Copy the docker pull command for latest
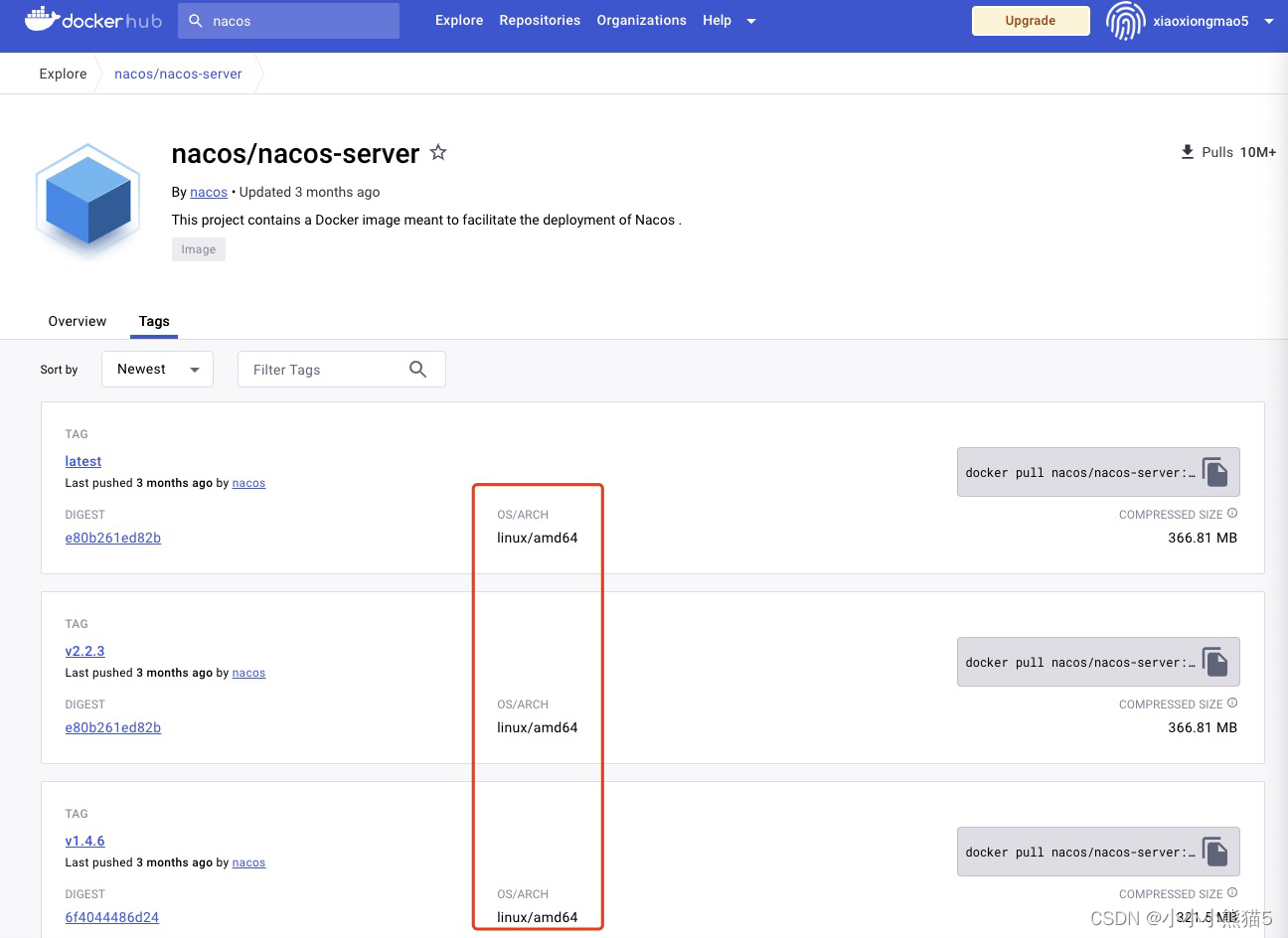 pos(1215,472)
